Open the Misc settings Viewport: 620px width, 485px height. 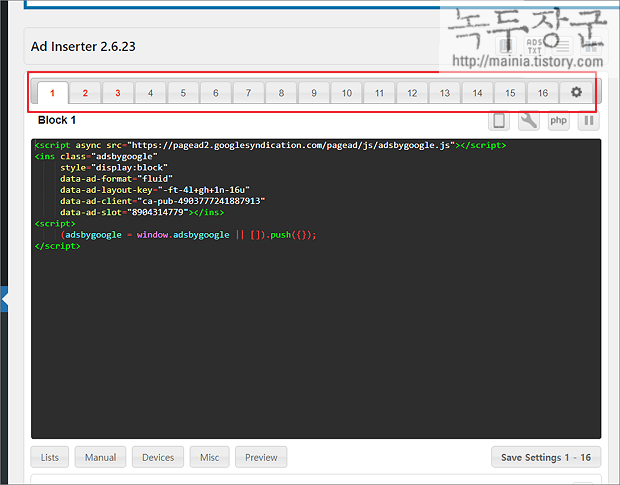(x=210, y=457)
